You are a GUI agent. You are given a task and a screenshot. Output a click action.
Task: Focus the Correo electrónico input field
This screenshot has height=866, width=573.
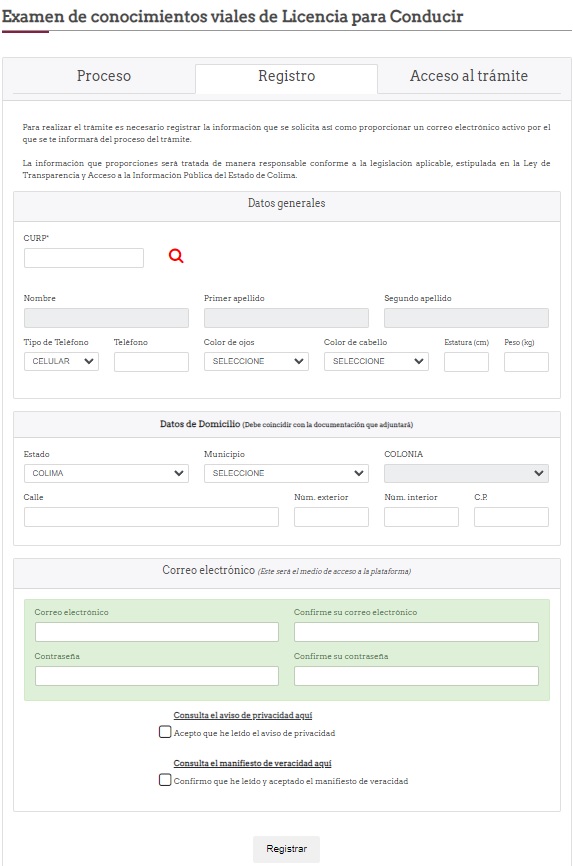(x=157, y=632)
